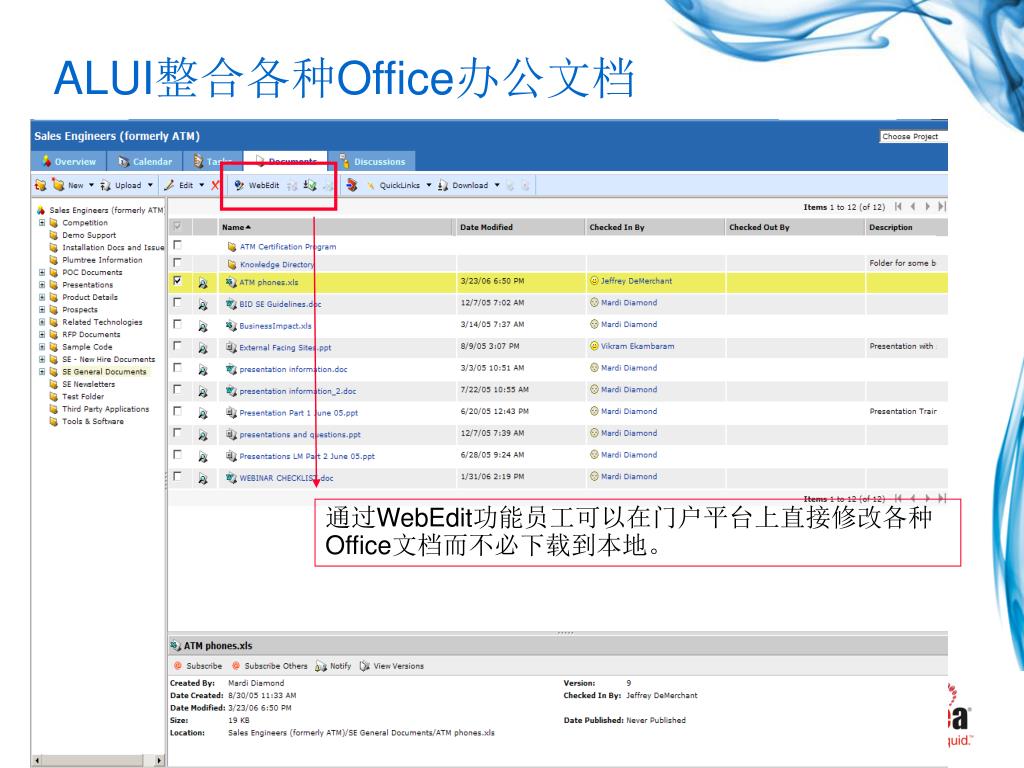
Task: Switch to the Overview tab
Action: click(x=69, y=161)
